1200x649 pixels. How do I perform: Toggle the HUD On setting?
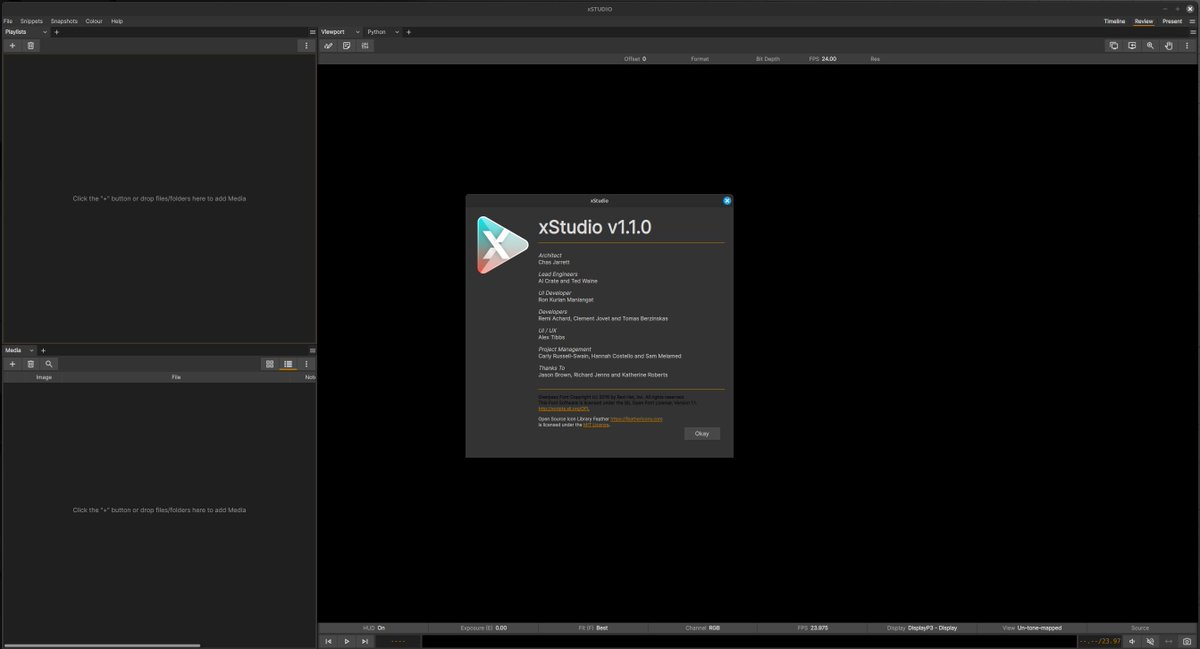[374, 628]
